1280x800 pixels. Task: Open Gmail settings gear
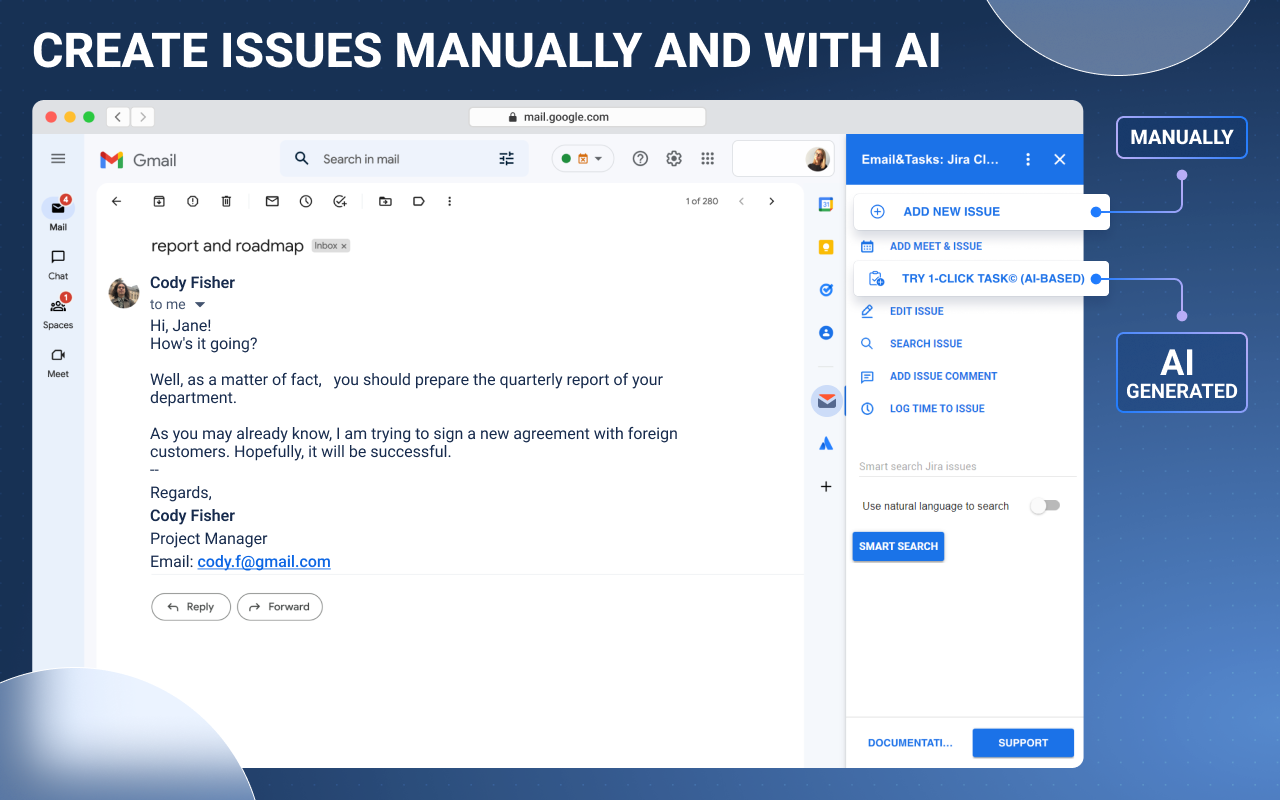(x=673, y=158)
